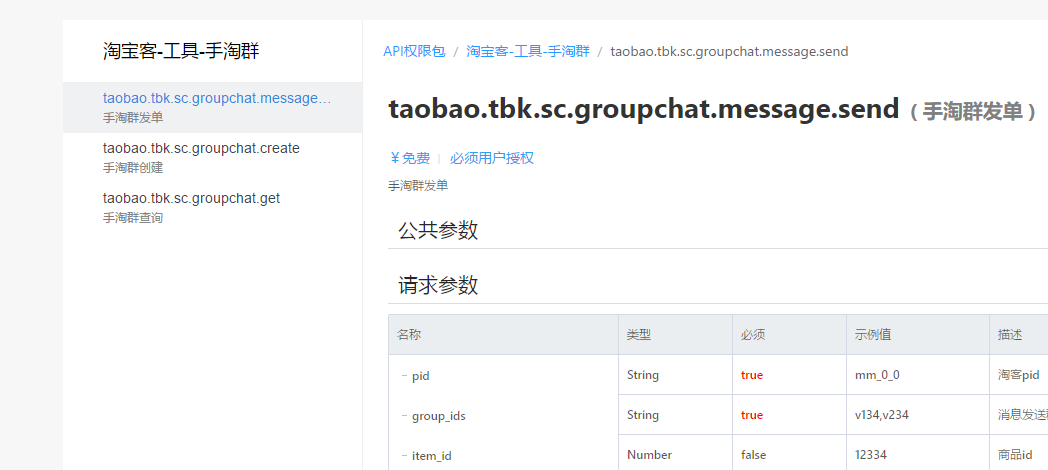This screenshot has width=1048, height=470.
Task: Select the pid parameter name
Action: [x=420, y=376]
